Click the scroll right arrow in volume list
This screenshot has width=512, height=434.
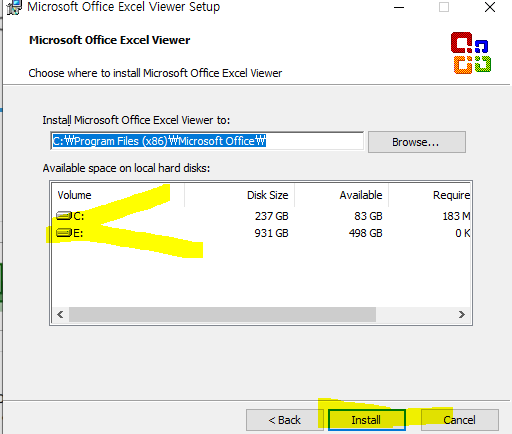[462, 314]
